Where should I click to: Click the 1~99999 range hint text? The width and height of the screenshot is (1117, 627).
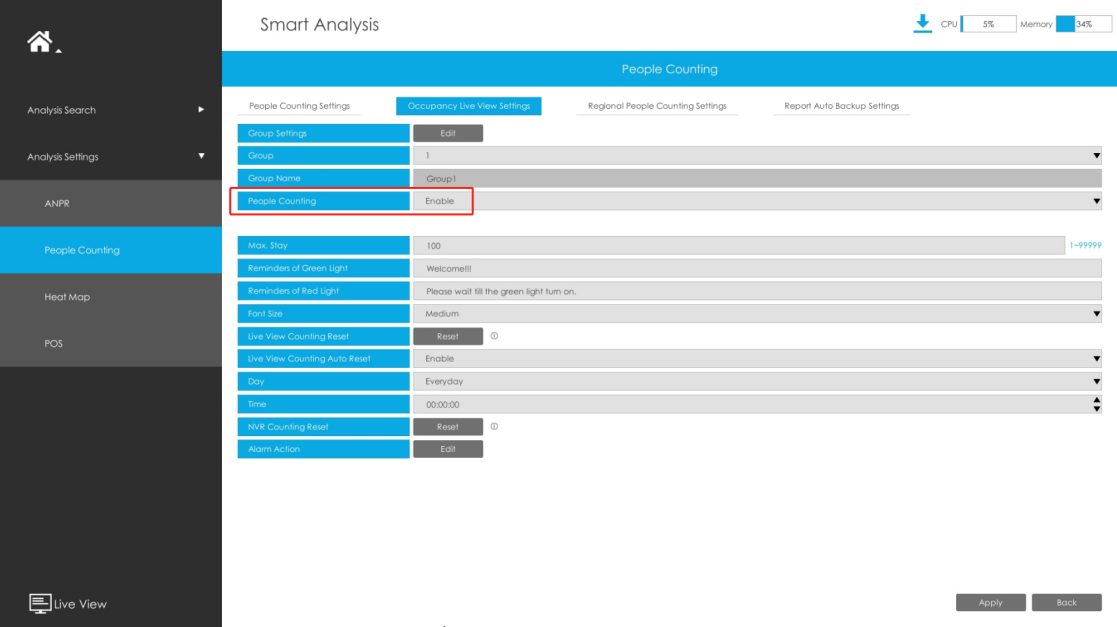pyautogui.click(x=1085, y=245)
